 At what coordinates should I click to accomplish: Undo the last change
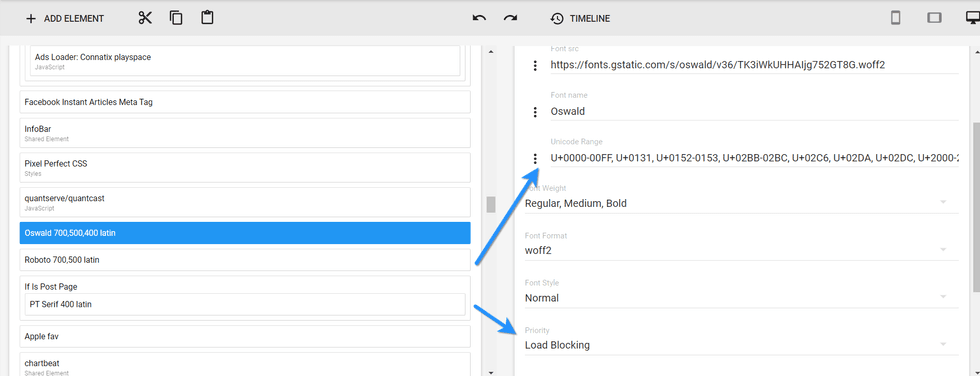click(479, 19)
